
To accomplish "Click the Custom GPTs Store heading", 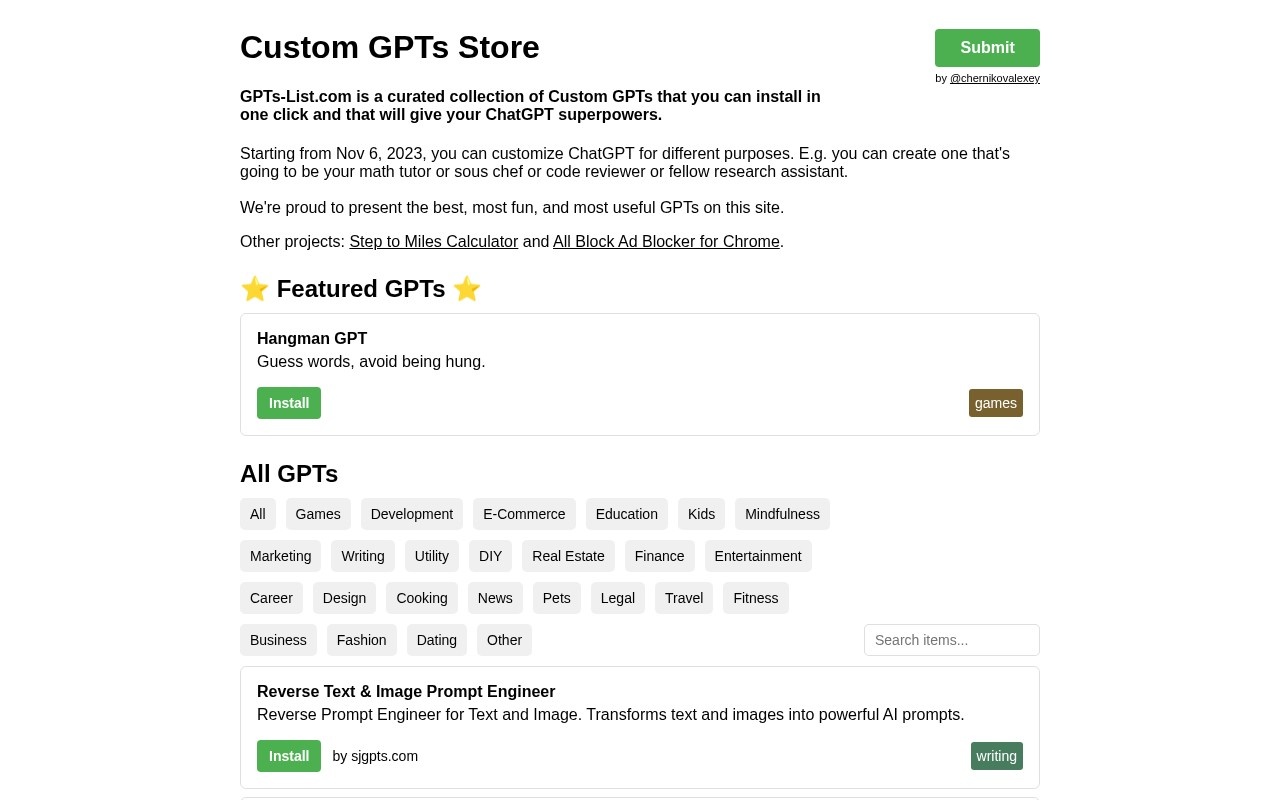I will 390,47.
